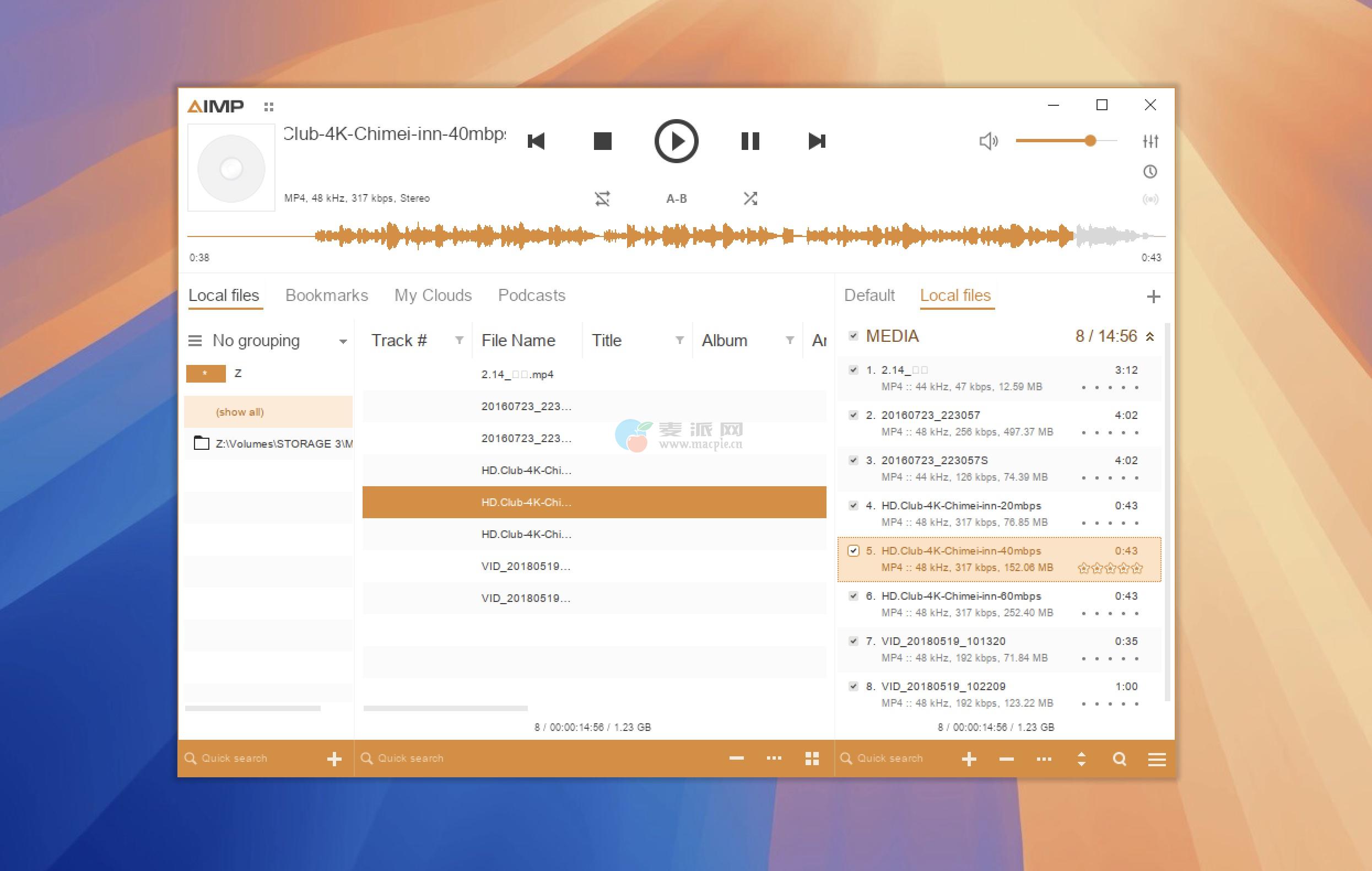Open the Track # column filter
Image resolution: width=1372 pixels, height=871 pixels.
pos(459,340)
